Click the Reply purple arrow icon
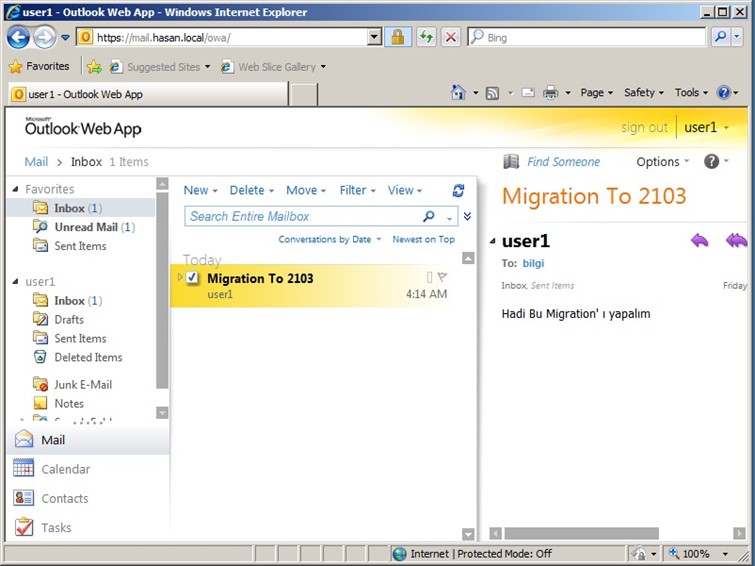755x566 pixels. tap(700, 239)
